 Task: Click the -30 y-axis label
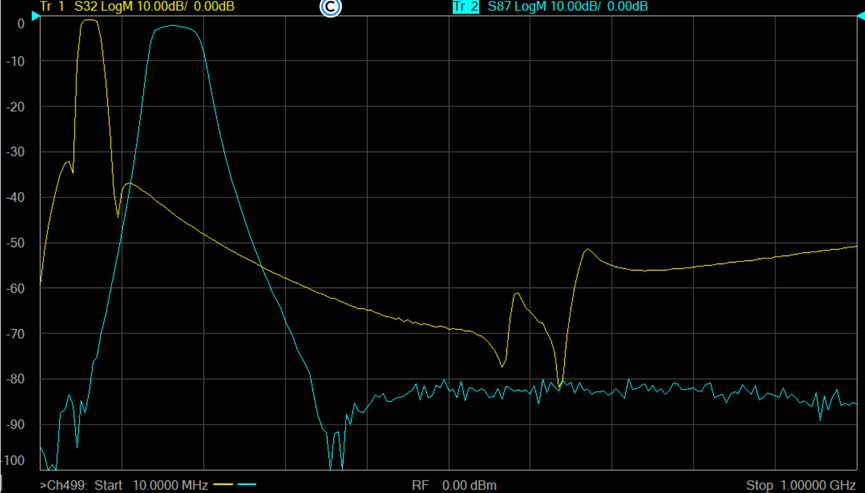(x=15, y=152)
